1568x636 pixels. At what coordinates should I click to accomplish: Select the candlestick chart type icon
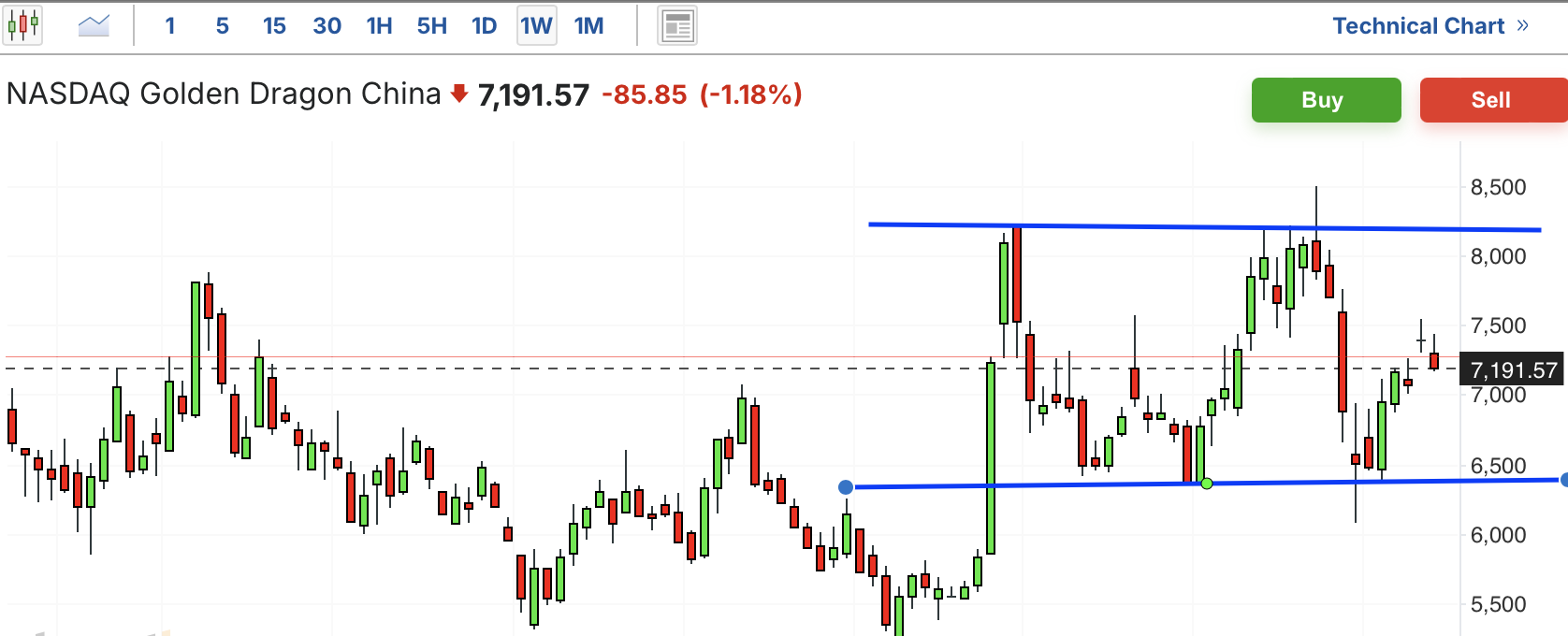point(22,25)
